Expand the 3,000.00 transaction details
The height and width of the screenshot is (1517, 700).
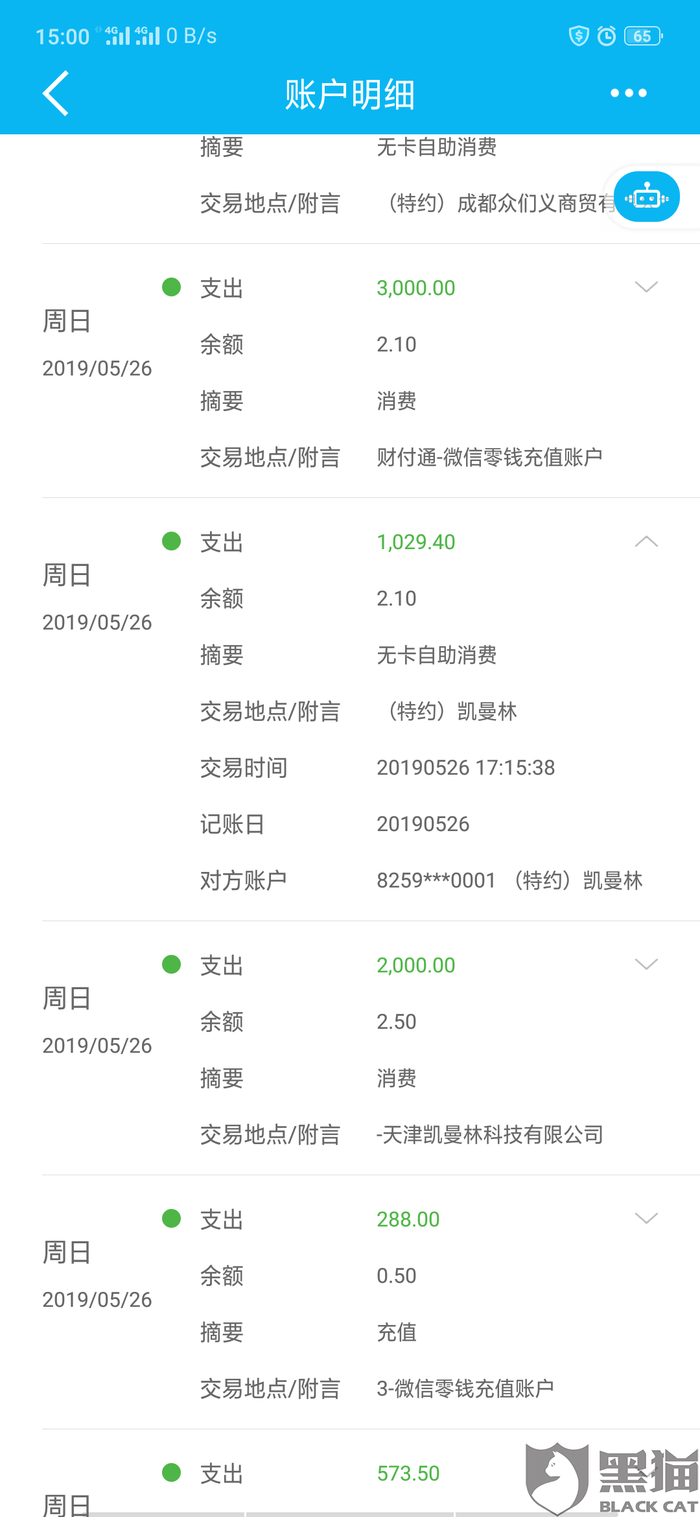(x=647, y=288)
